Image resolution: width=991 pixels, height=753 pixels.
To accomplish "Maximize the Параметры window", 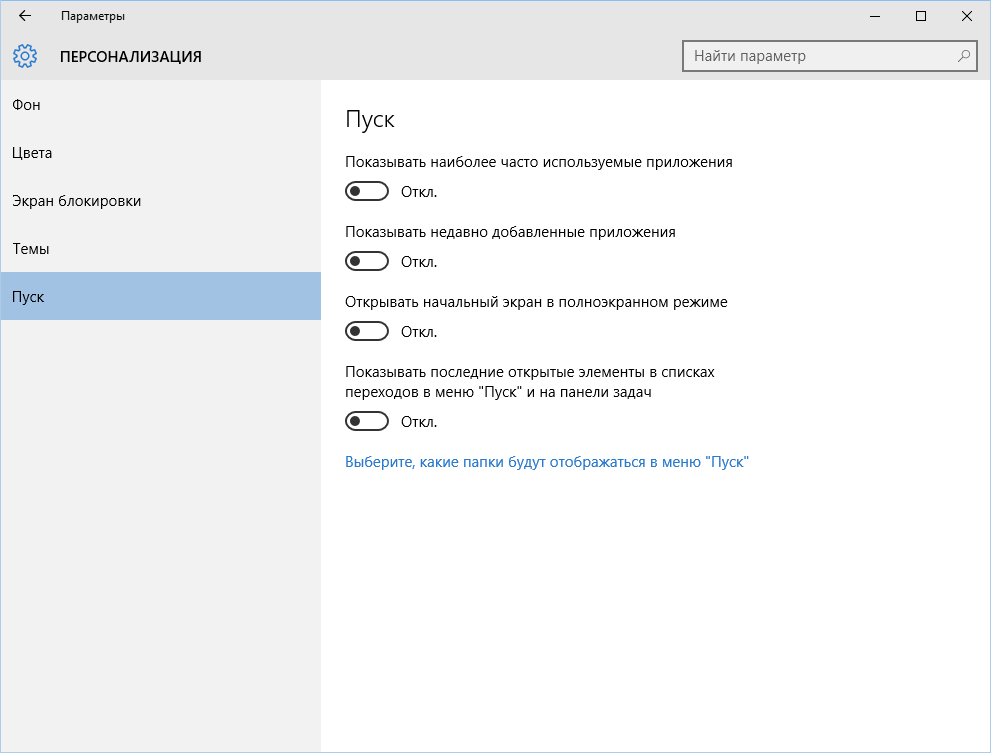I will click(921, 16).
